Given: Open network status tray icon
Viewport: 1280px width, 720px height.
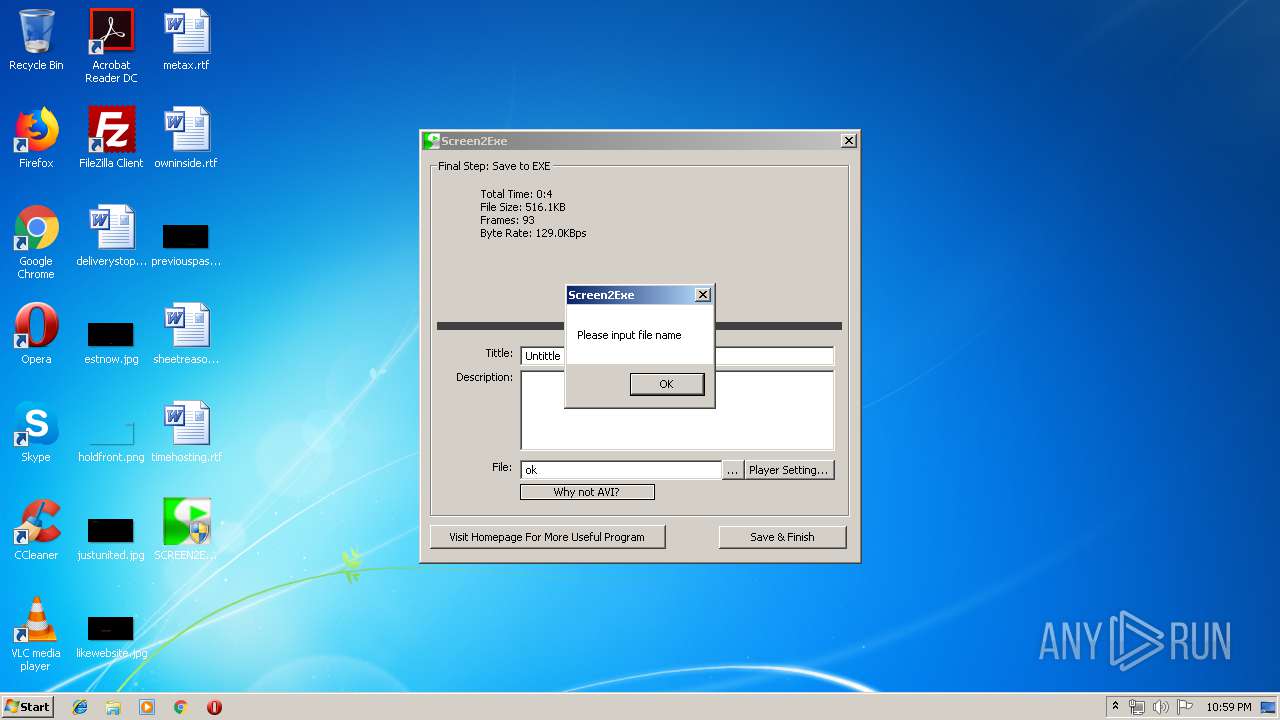Looking at the screenshot, I should click(1137, 707).
